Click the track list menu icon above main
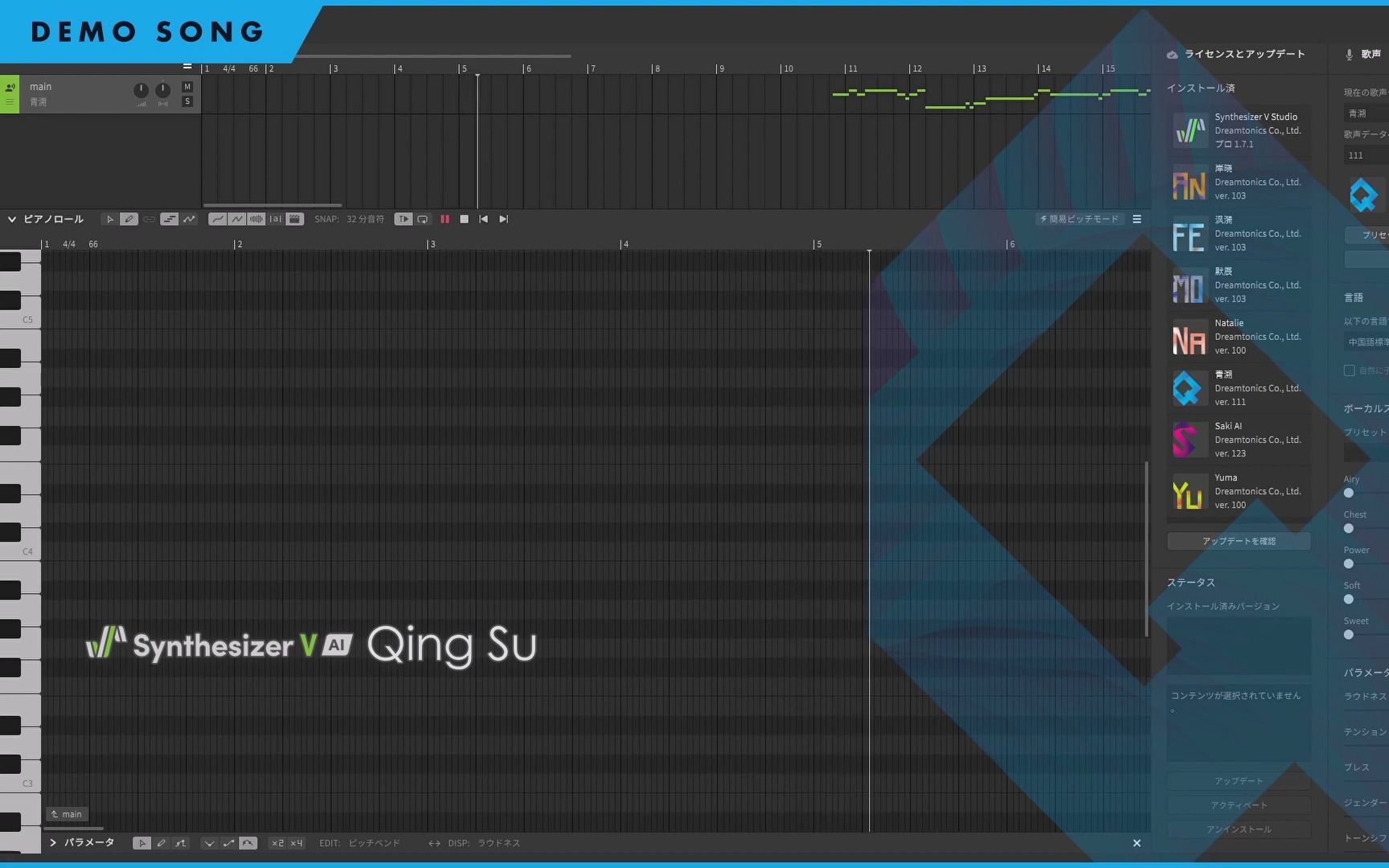The height and width of the screenshot is (868, 1389). click(187, 67)
